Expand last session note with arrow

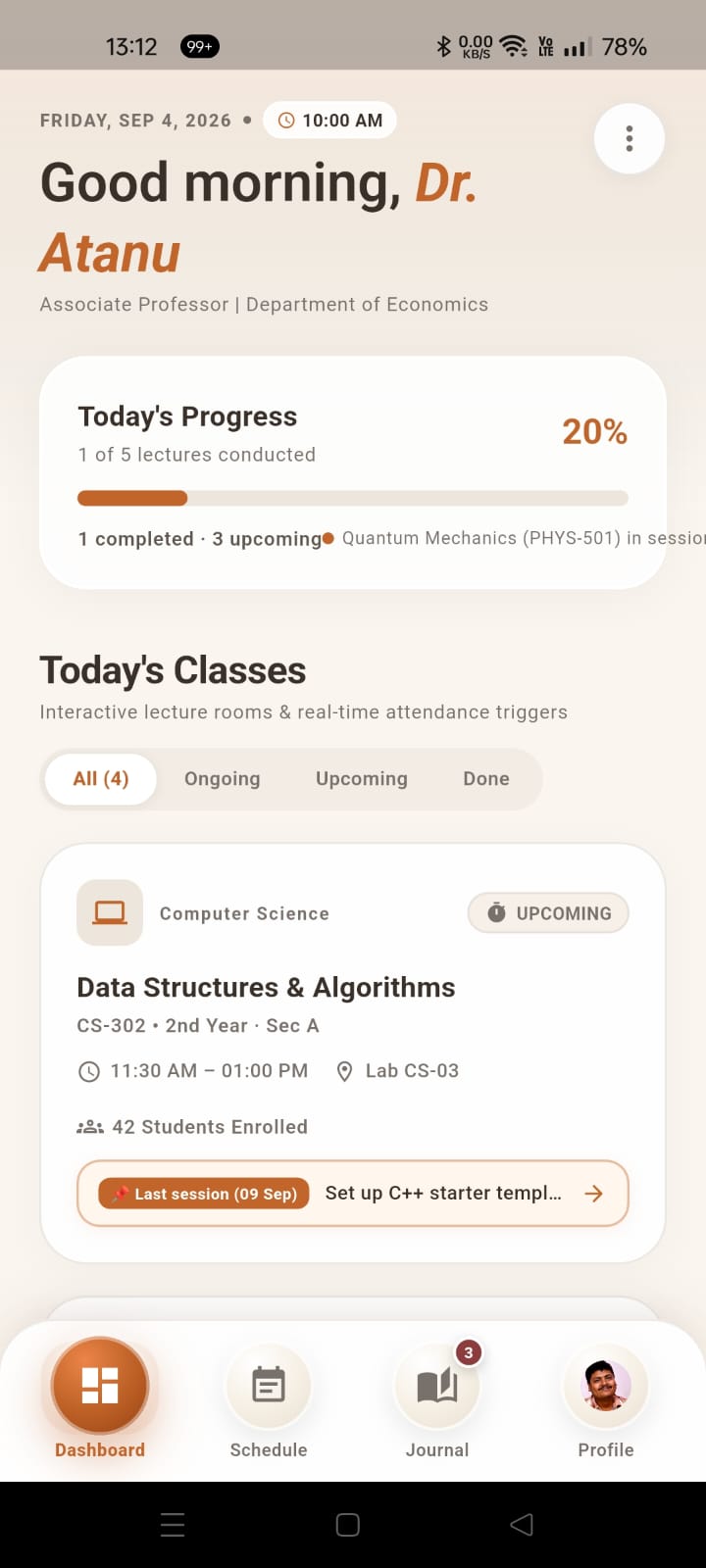[593, 1194]
